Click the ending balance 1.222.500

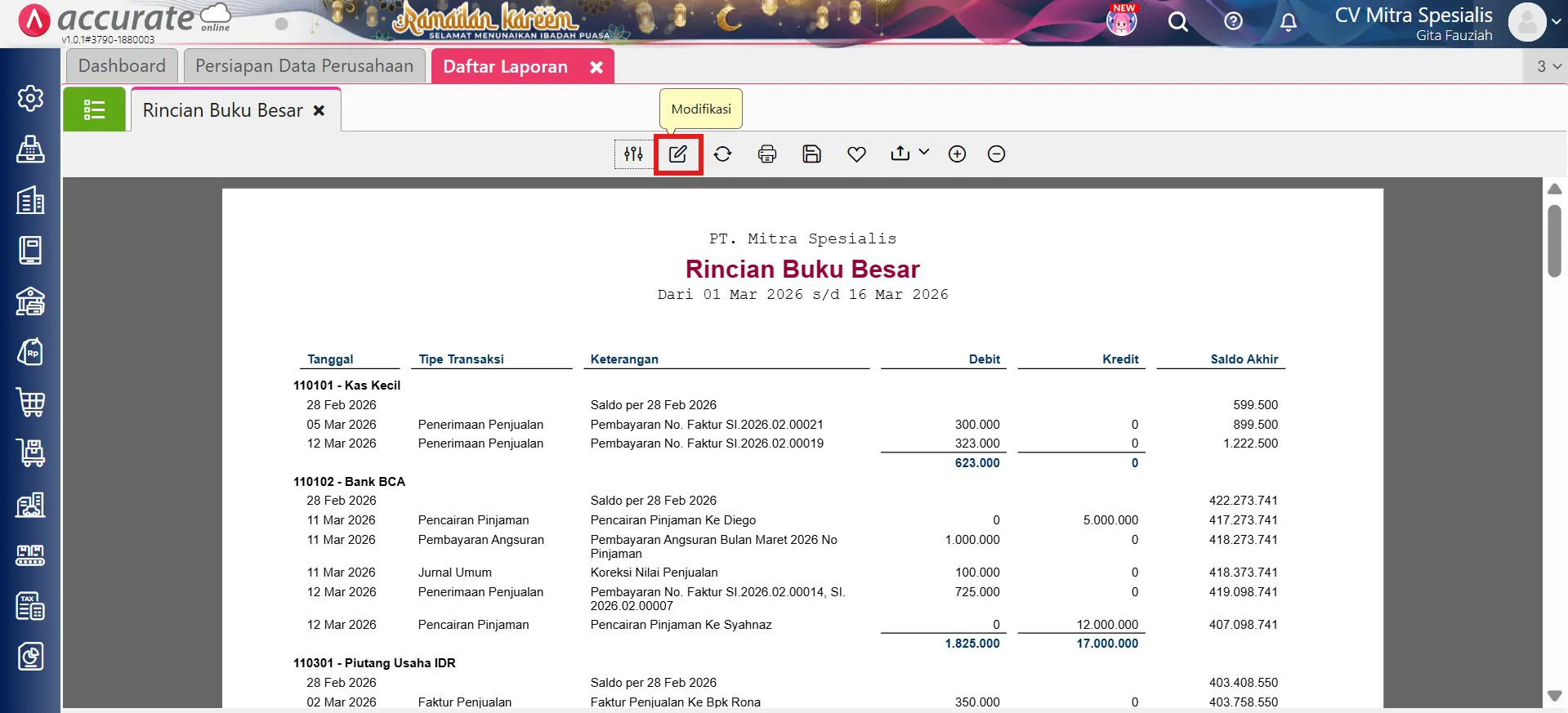(1250, 443)
